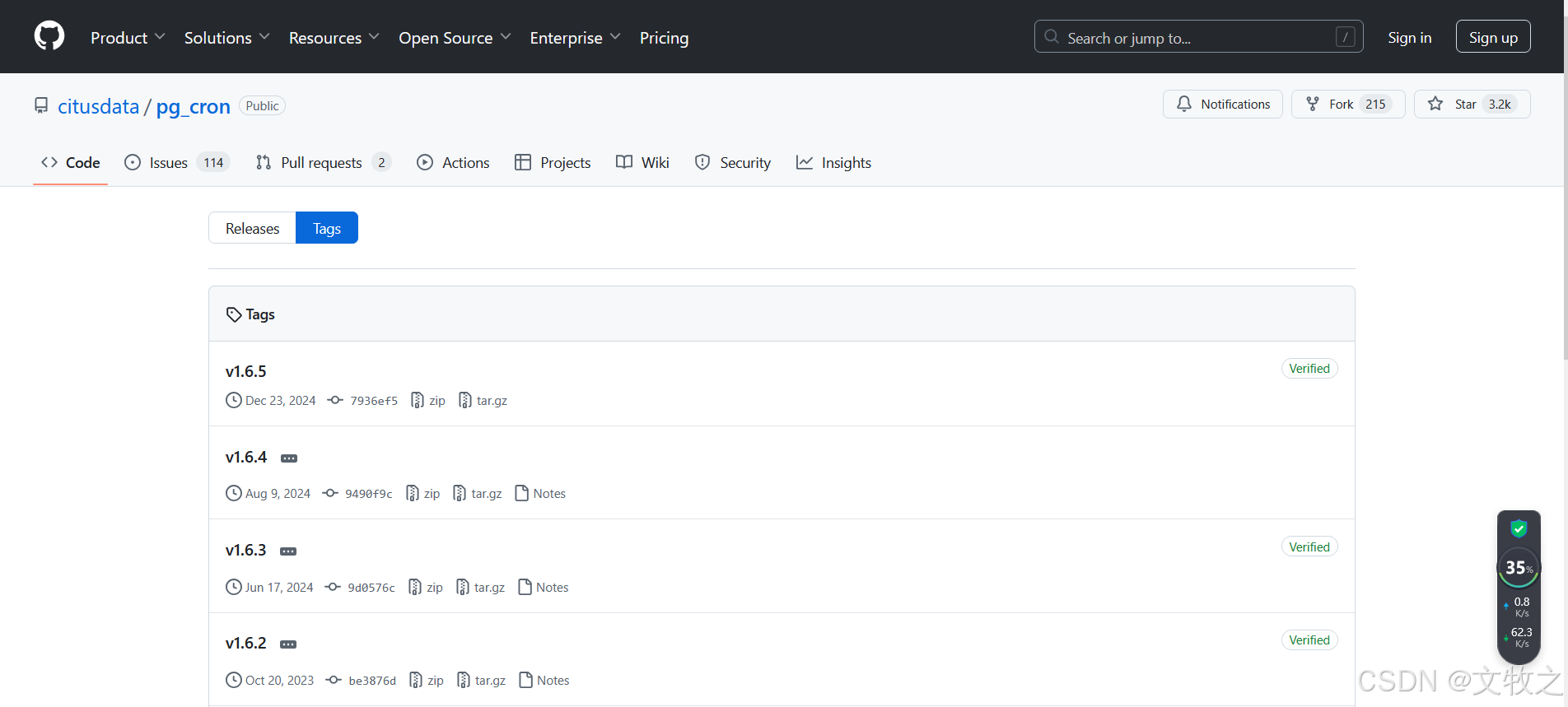Open commit 7936ef5
This screenshot has width=1568, height=707.
click(x=363, y=401)
